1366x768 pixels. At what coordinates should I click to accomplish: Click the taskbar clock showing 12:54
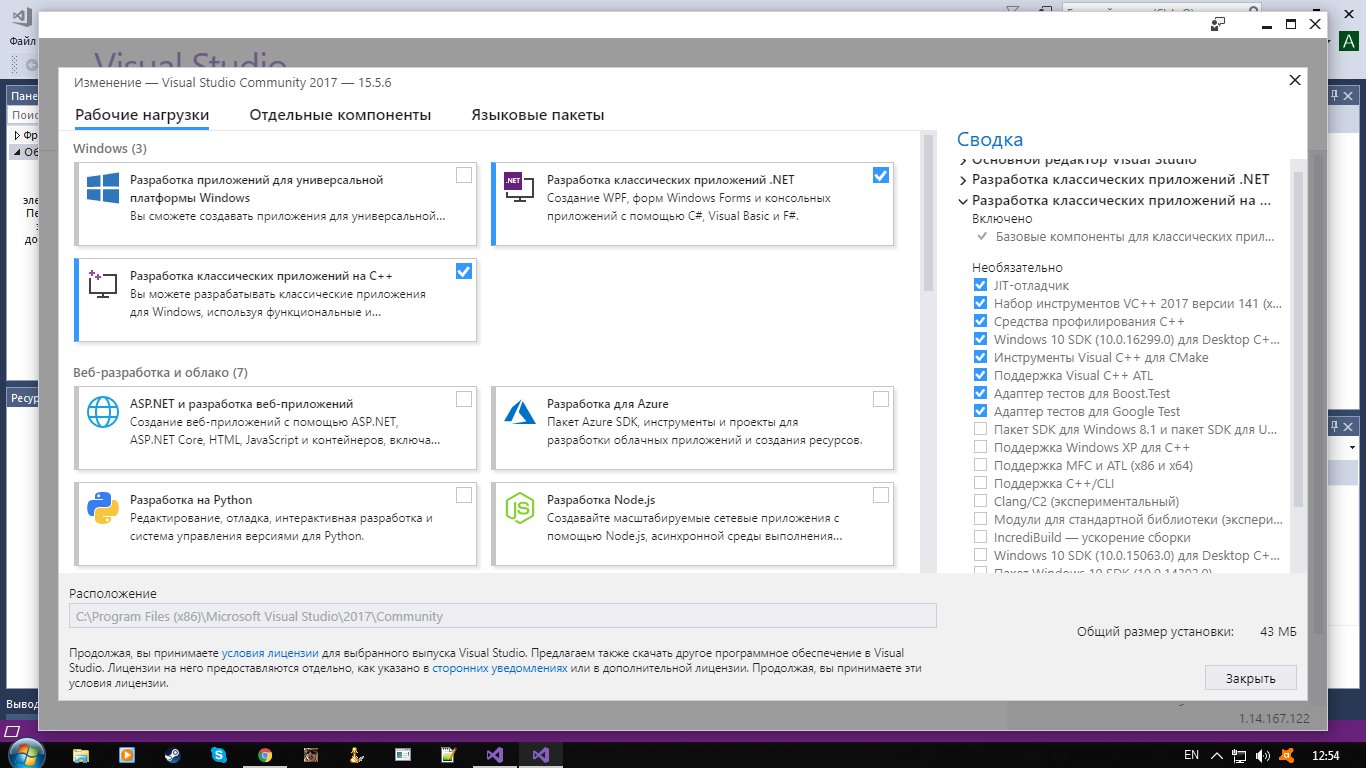pyautogui.click(x=1325, y=755)
